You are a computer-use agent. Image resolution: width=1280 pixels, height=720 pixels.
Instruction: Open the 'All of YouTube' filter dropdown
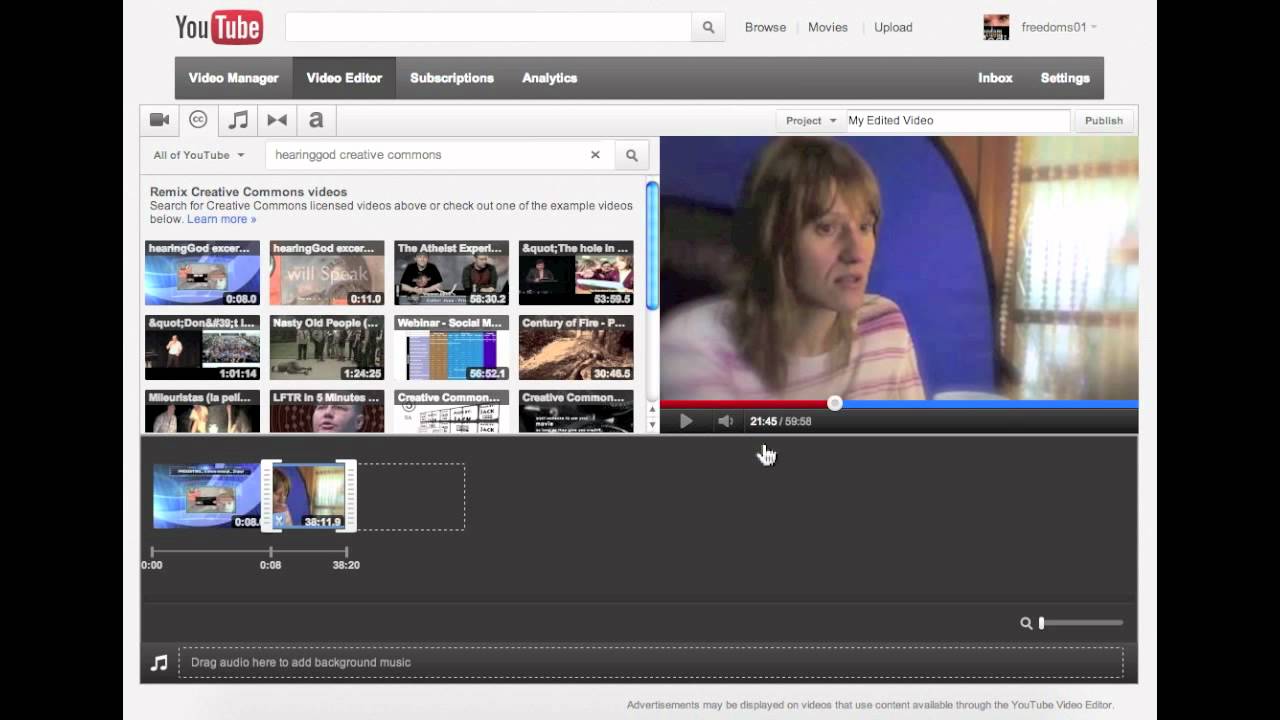tap(199, 155)
